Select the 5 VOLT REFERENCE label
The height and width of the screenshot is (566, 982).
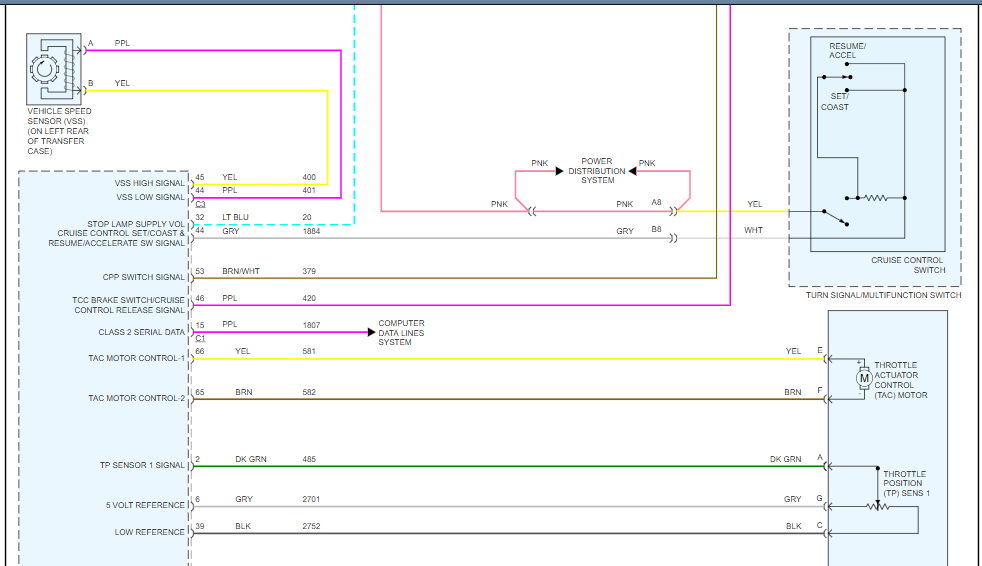pos(145,505)
